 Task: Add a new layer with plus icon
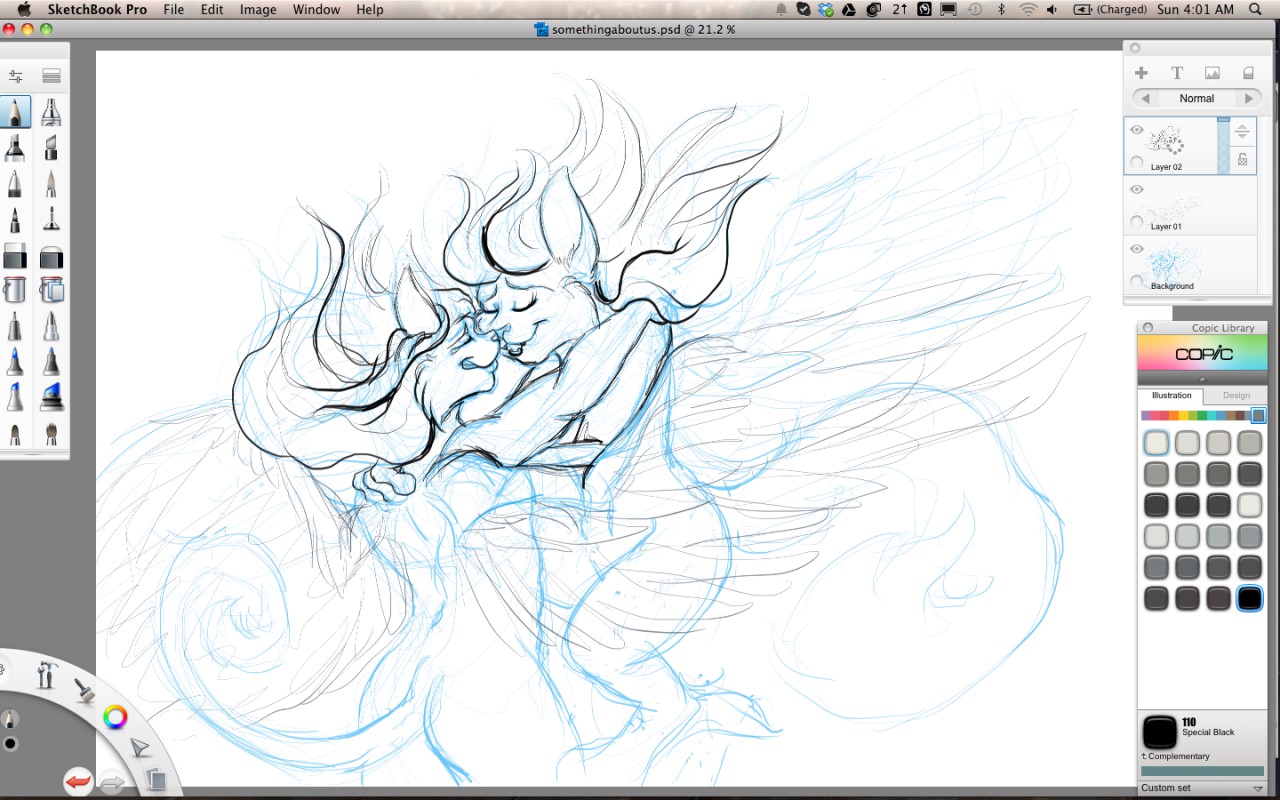1141,73
